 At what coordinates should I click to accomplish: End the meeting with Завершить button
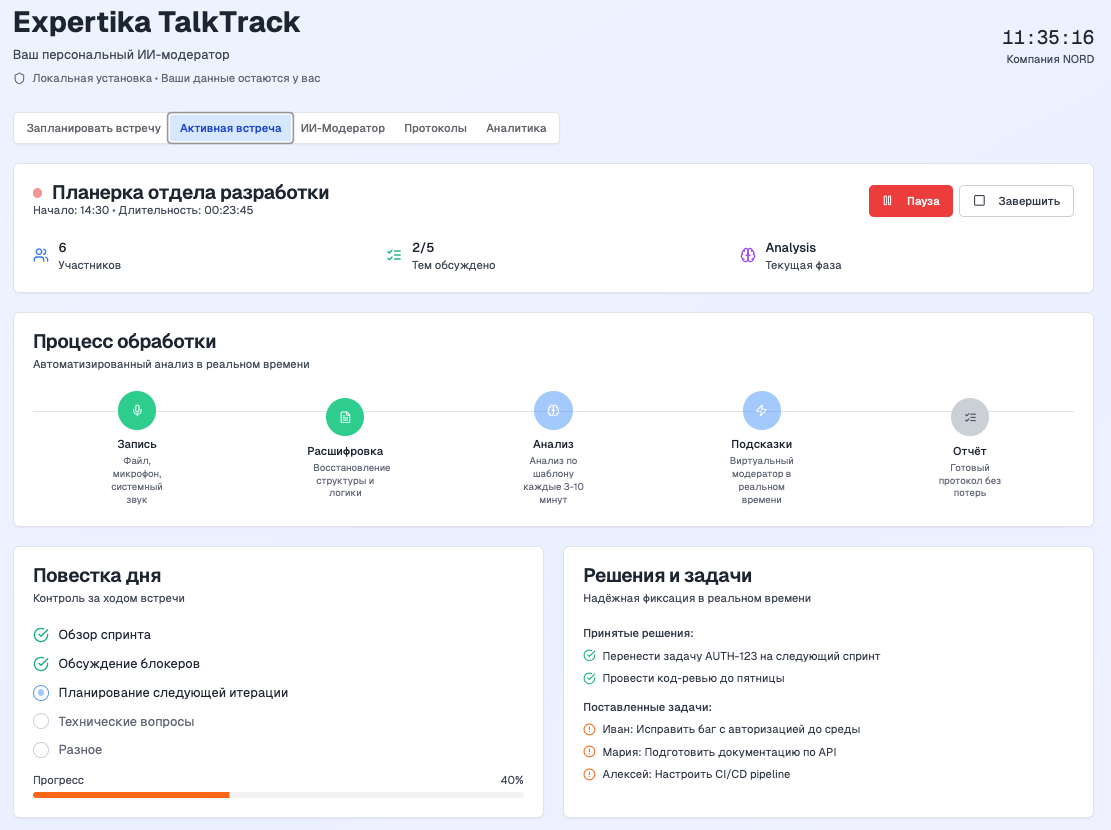coord(1016,201)
